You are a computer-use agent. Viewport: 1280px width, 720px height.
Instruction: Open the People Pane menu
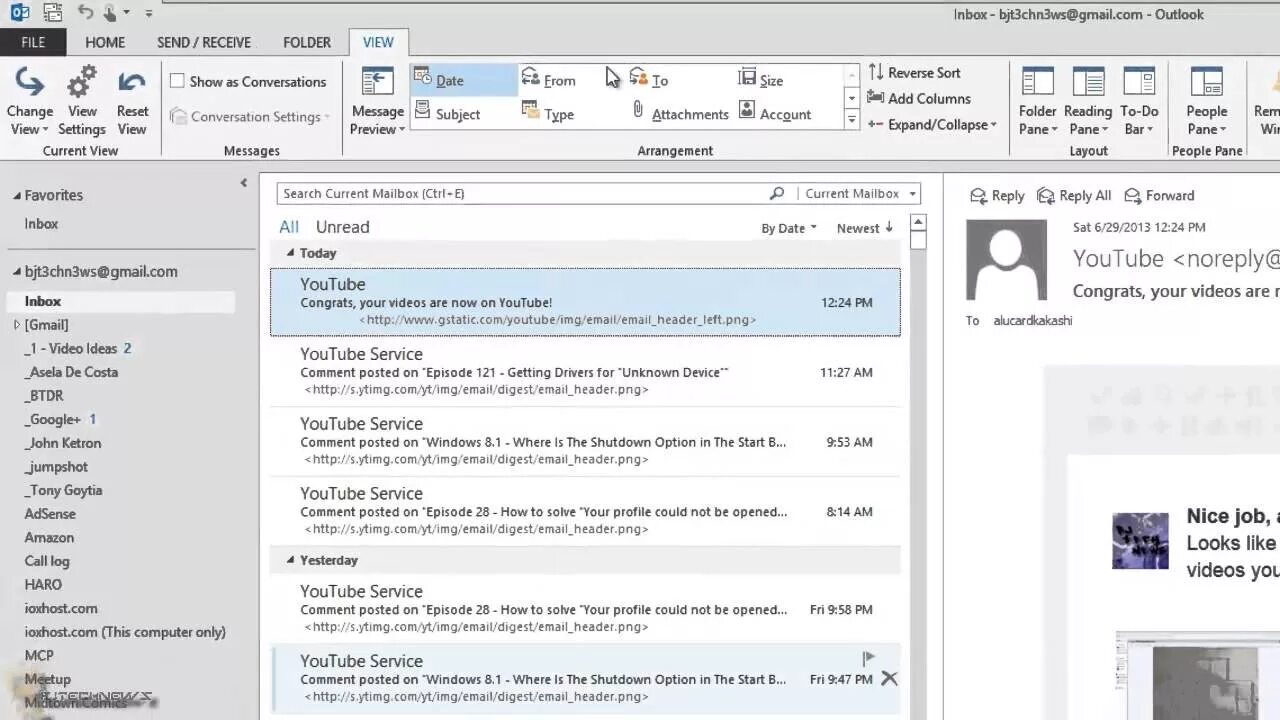pyautogui.click(x=1207, y=102)
